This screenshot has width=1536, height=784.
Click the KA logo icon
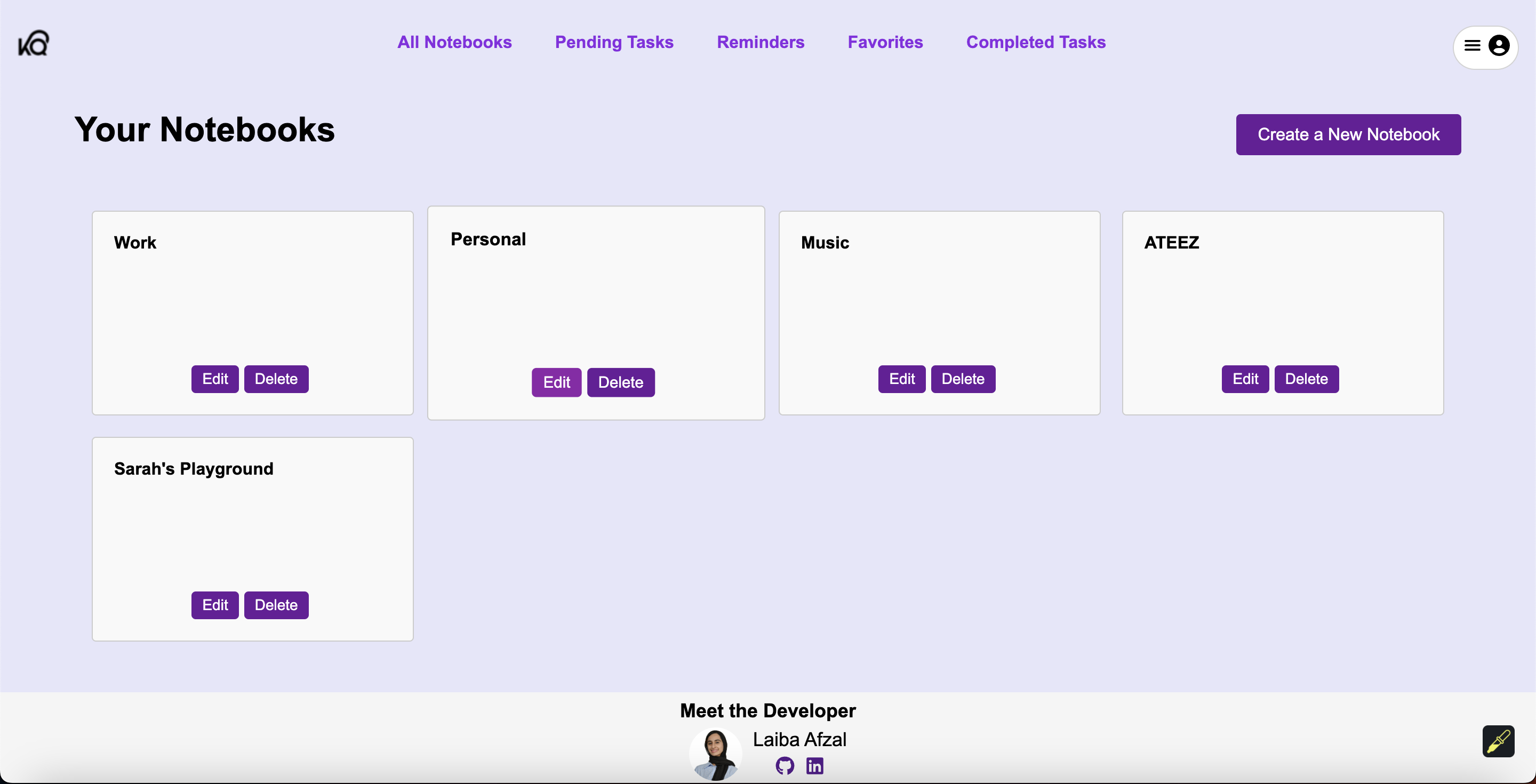pos(34,43)
